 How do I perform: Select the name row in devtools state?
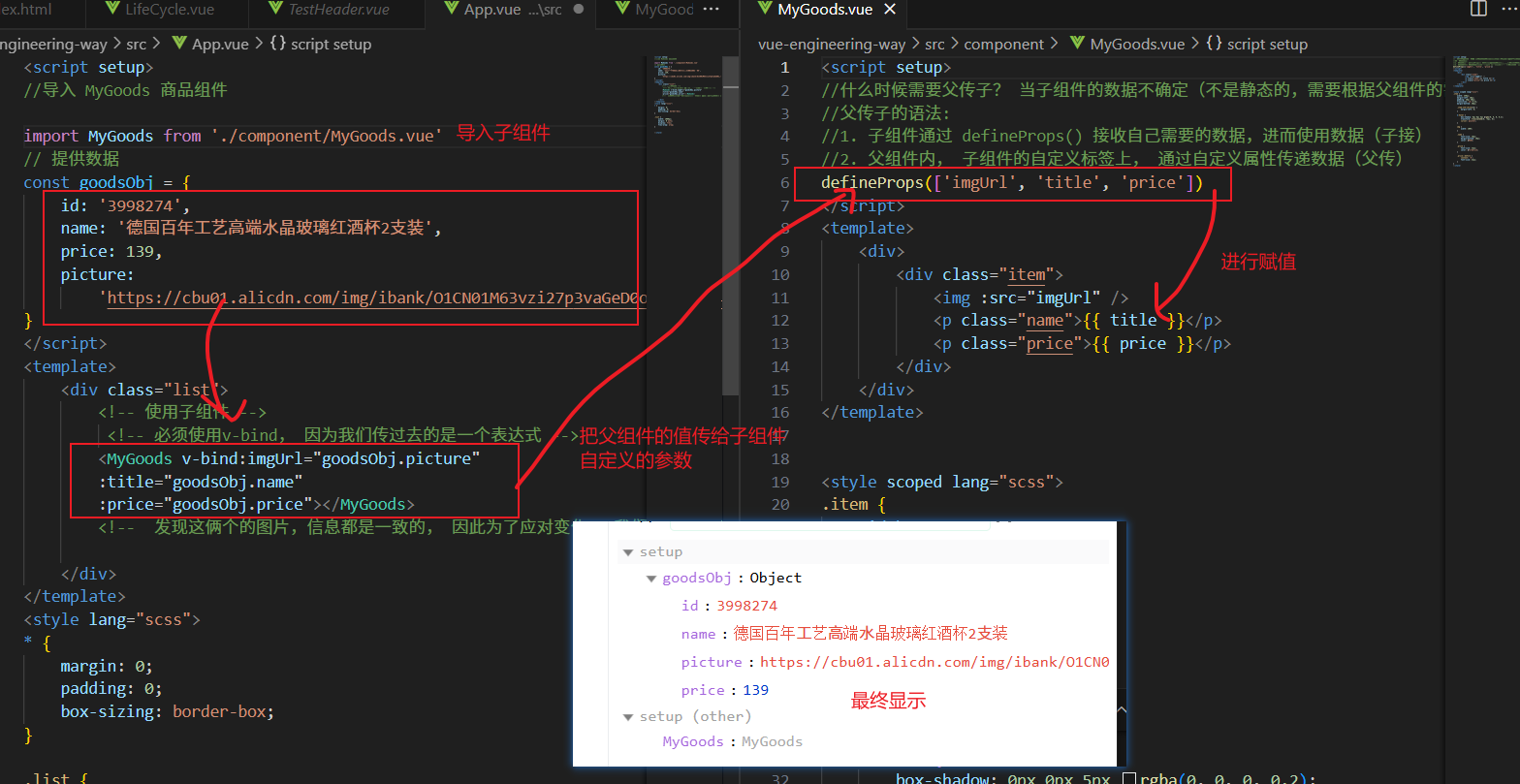point(844,634)
